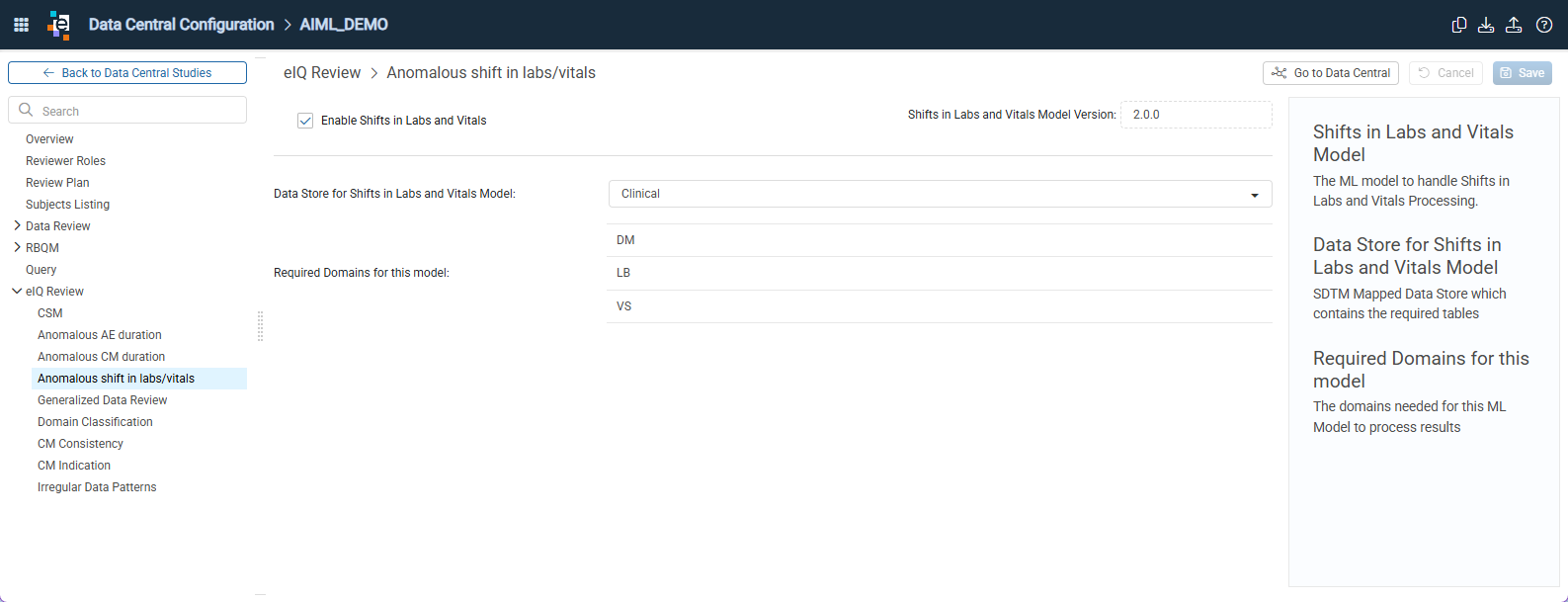This screenshot has height=602, width=1568.
Task: Click the Model Version field showing 2.0.0
Action: pyautogui.click(x=1196, y=115)
